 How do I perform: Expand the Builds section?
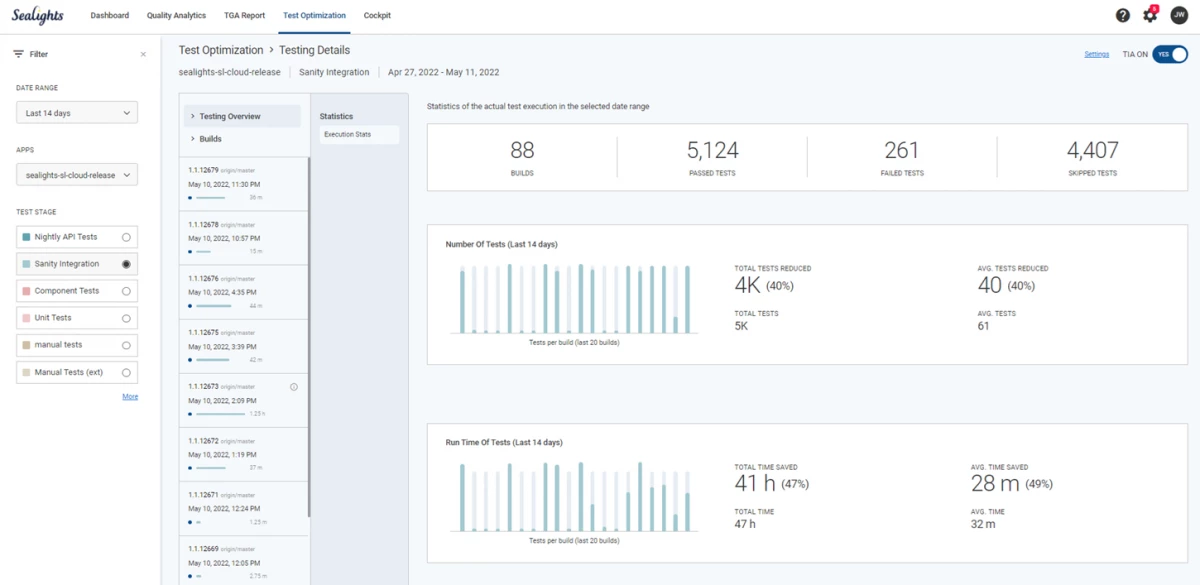242,139
